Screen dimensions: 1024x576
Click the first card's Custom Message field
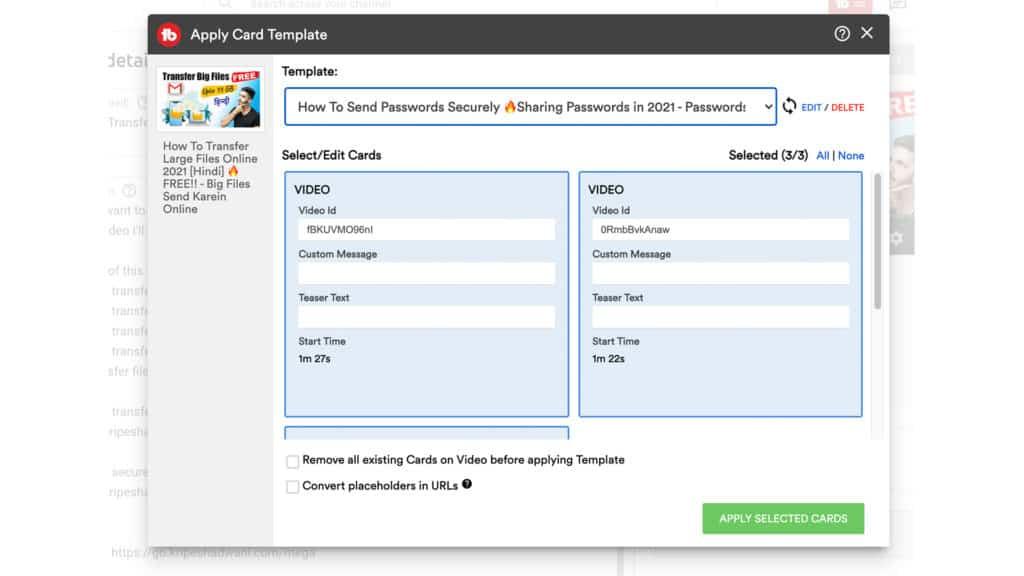click(426, 274)
